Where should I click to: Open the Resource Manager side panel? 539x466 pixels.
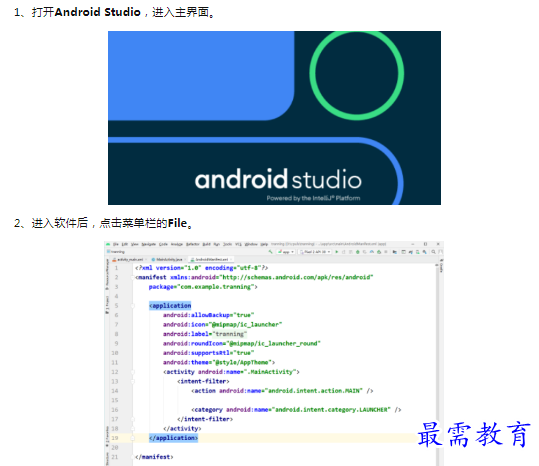pos(107,273)
